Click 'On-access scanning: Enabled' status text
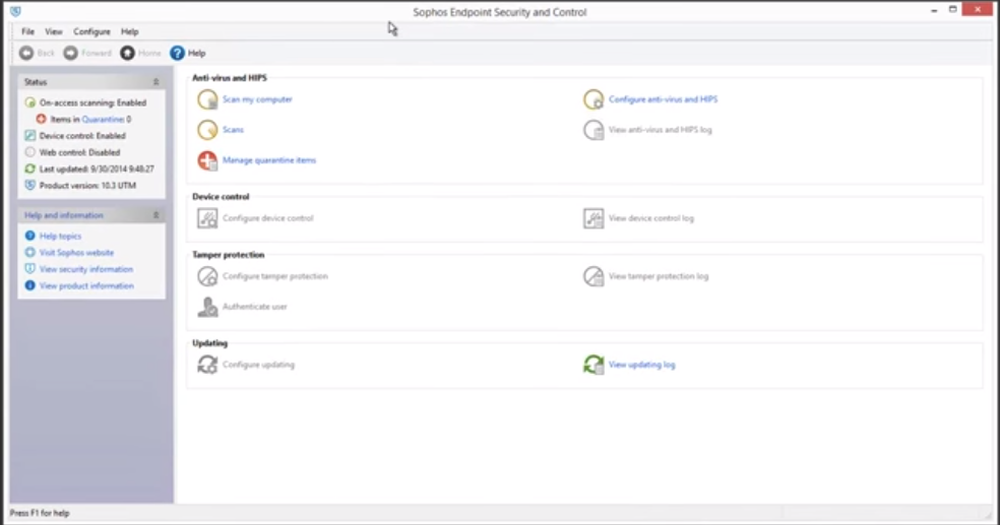 (x=92, y=103)
